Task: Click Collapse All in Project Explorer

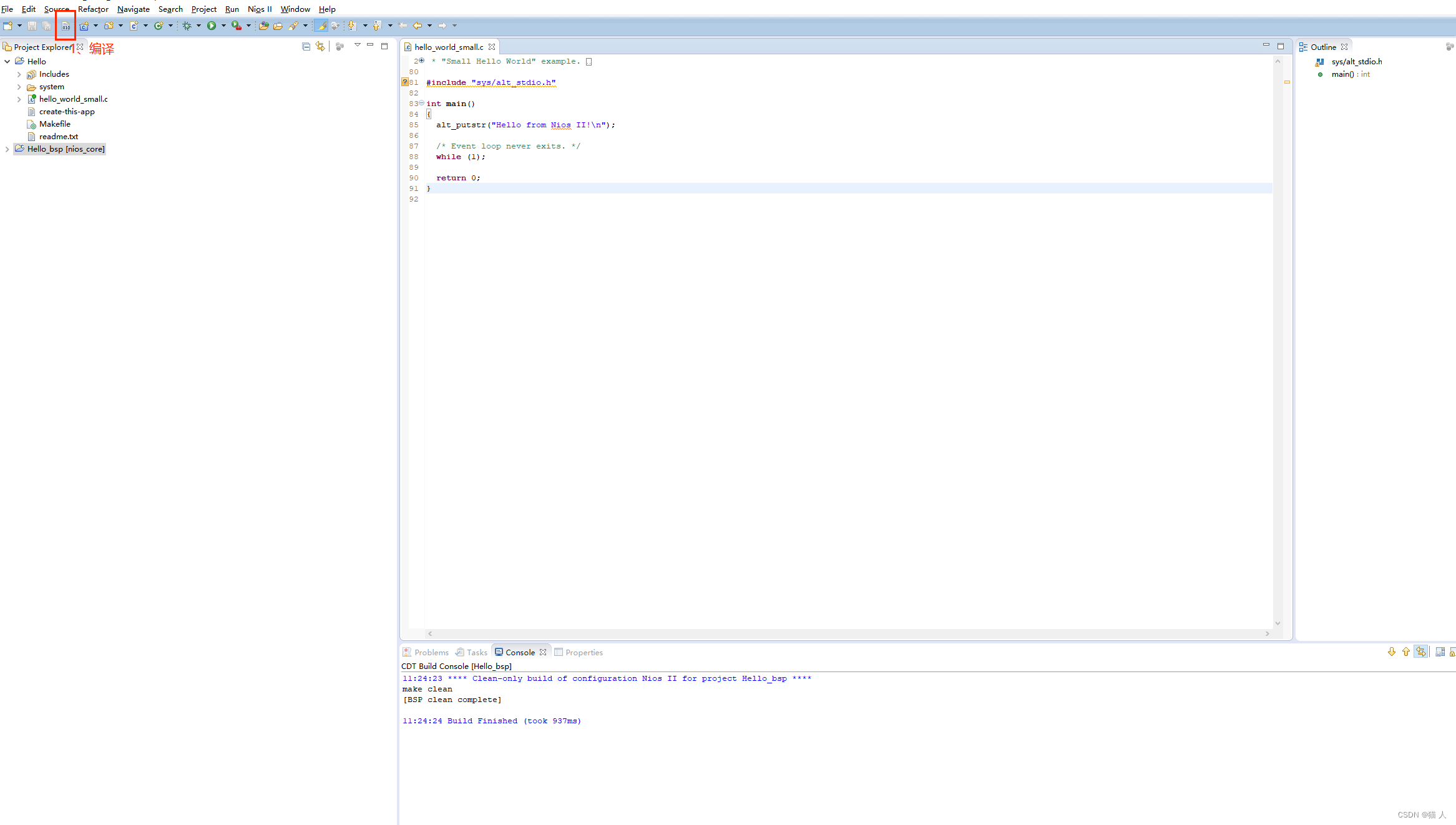Action: (x=306, y=47)
